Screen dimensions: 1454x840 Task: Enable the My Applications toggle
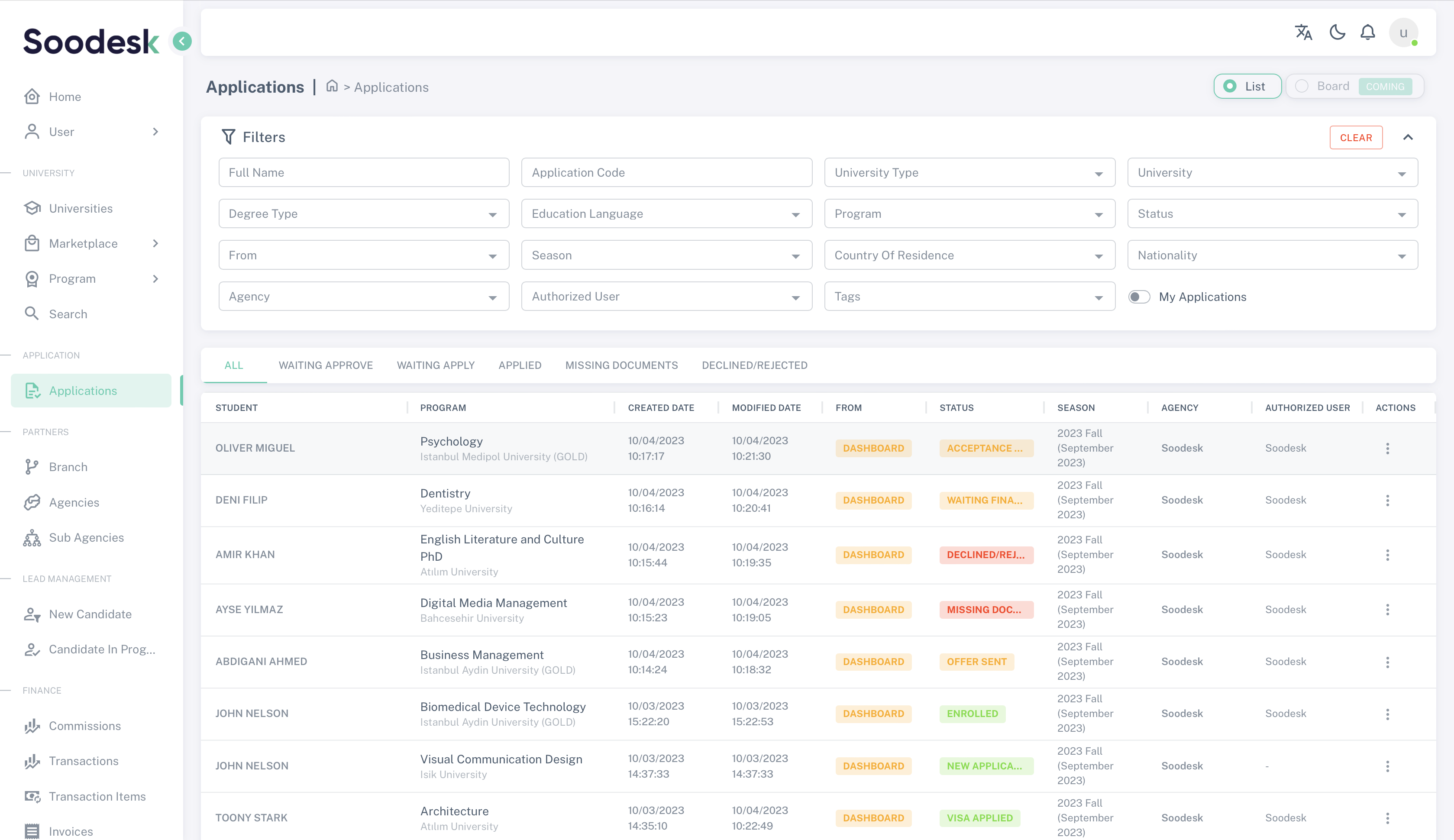1140,297
